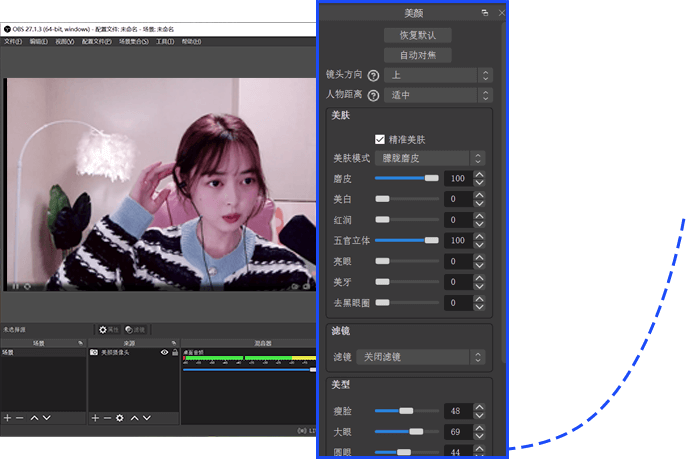
Task: Open the 镜头方向 dropdown
Action: tap(438, 76)
